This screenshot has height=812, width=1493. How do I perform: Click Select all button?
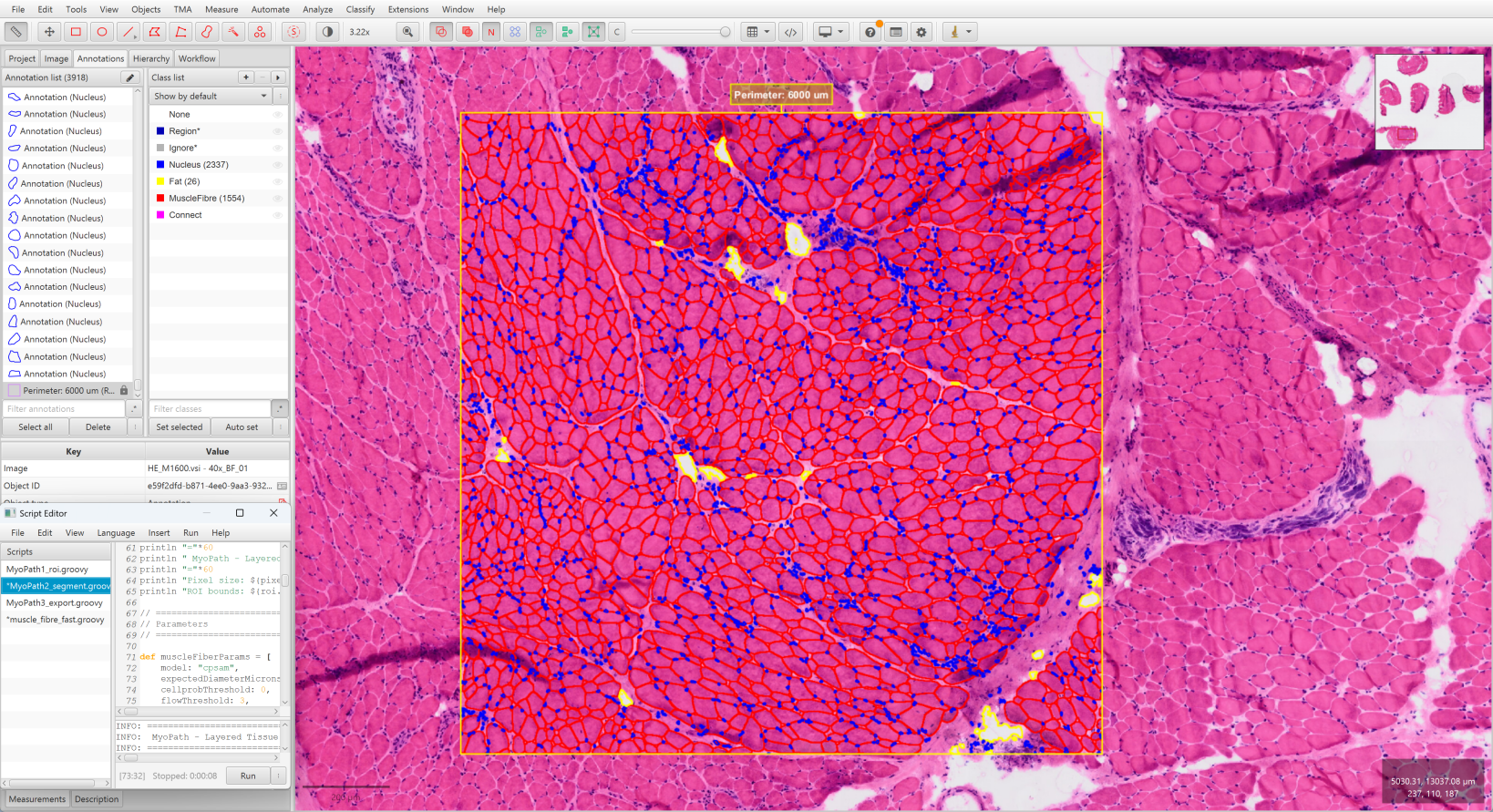coord(36,427)
